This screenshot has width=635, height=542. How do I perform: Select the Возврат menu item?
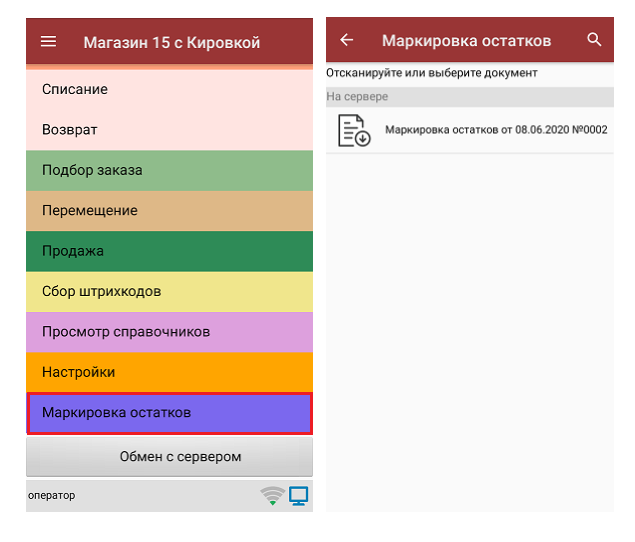(169, 130)
